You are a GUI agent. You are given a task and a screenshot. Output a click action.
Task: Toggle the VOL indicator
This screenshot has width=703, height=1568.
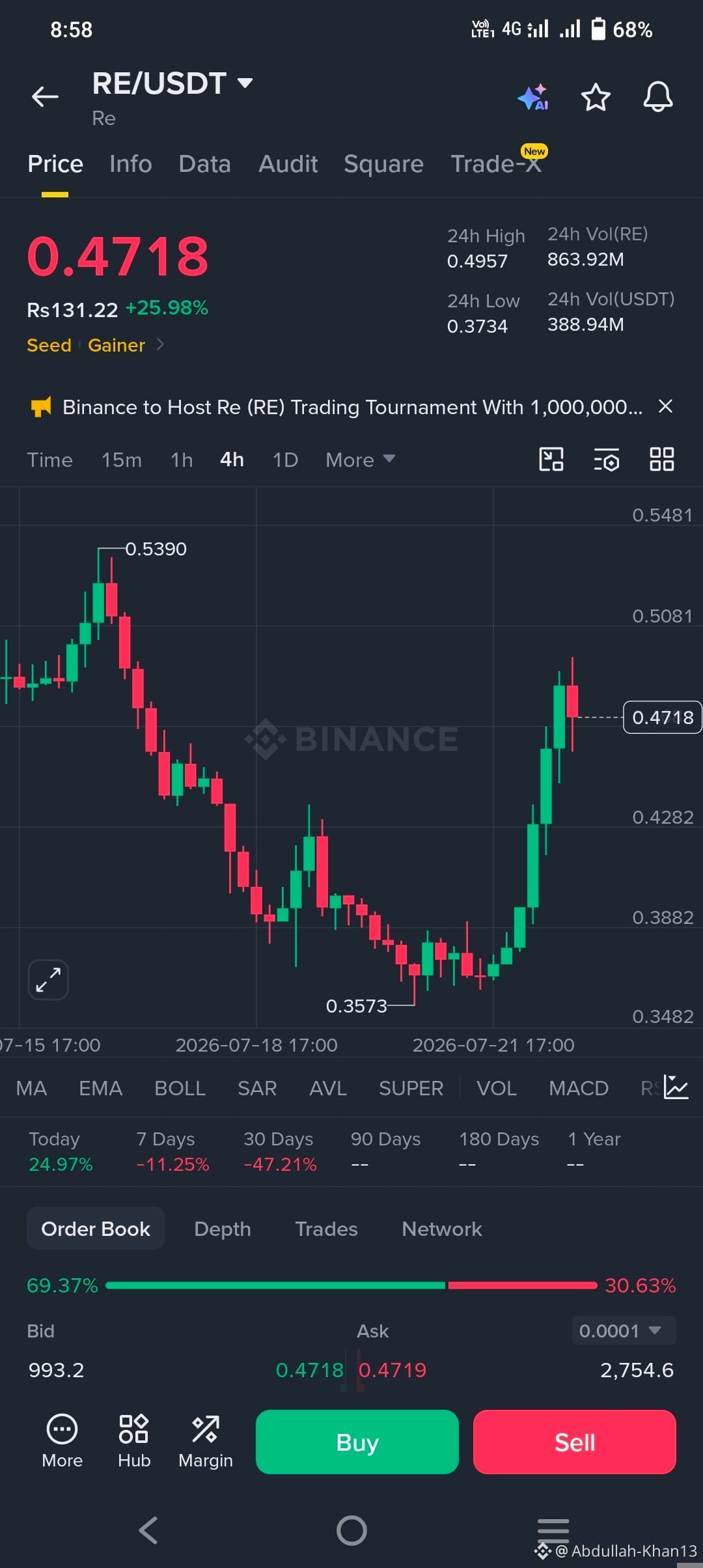497,1087
